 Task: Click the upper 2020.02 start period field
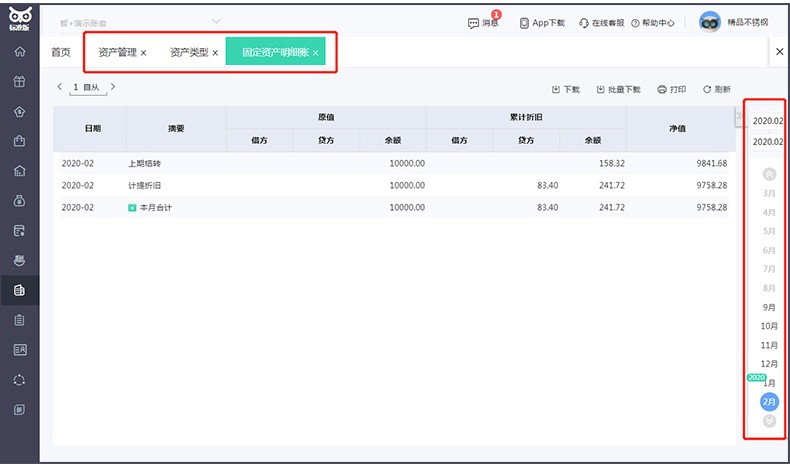point(767,121)
